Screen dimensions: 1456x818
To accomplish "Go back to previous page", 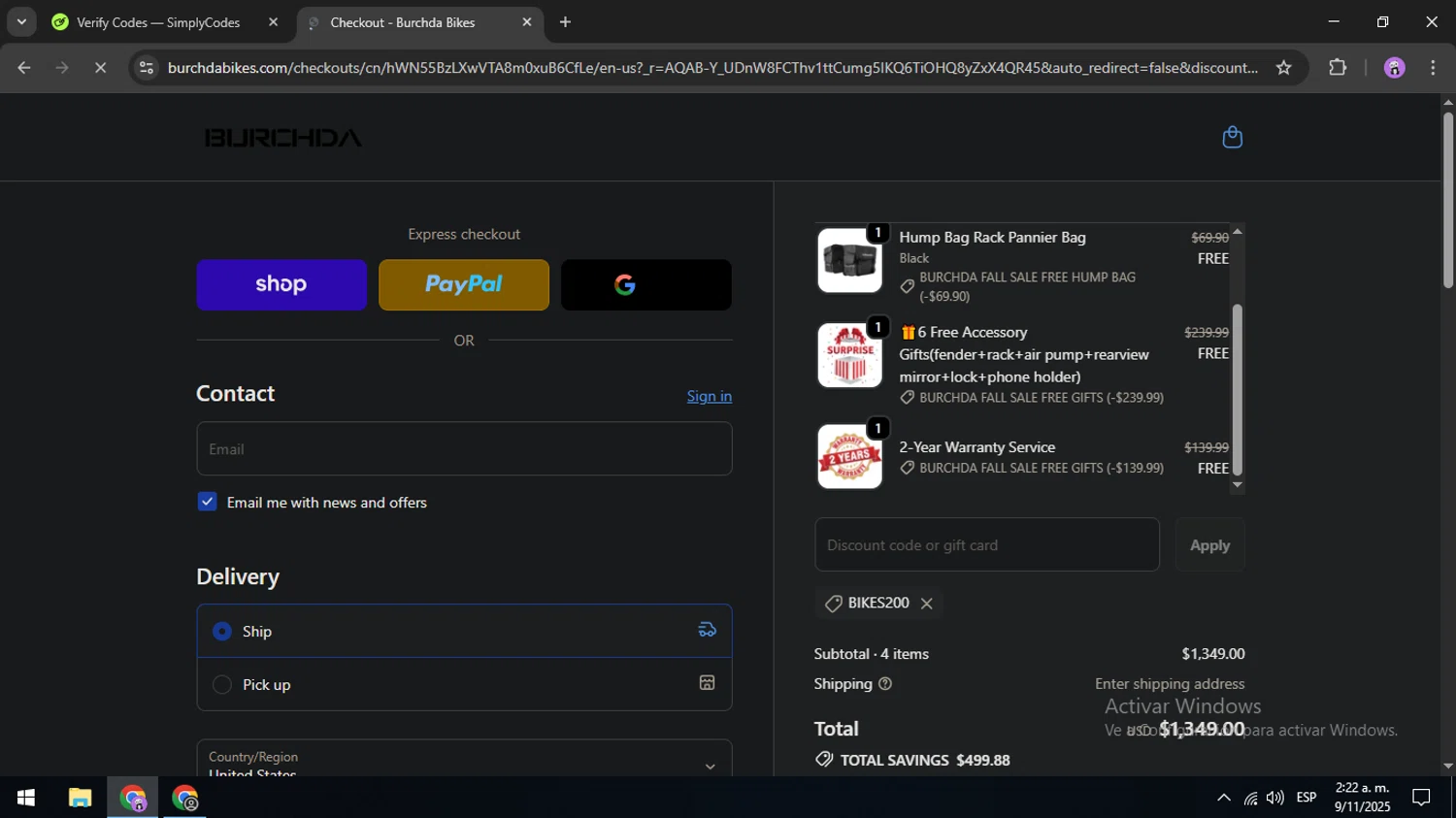I will pyautogui.click(x=24, y=68).
